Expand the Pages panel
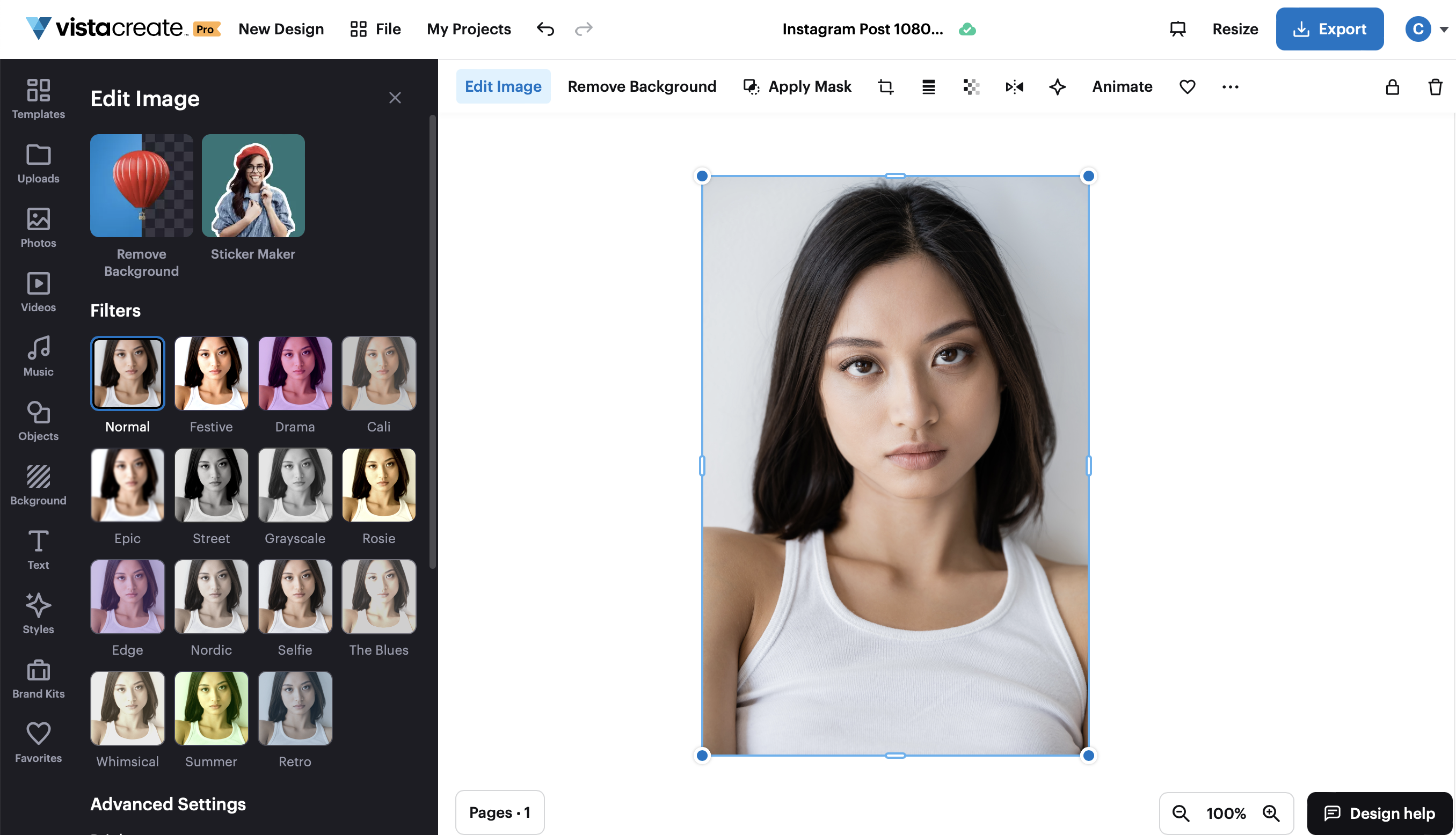The height and width of the screenshot is (835, 1456). coord(499,811)
